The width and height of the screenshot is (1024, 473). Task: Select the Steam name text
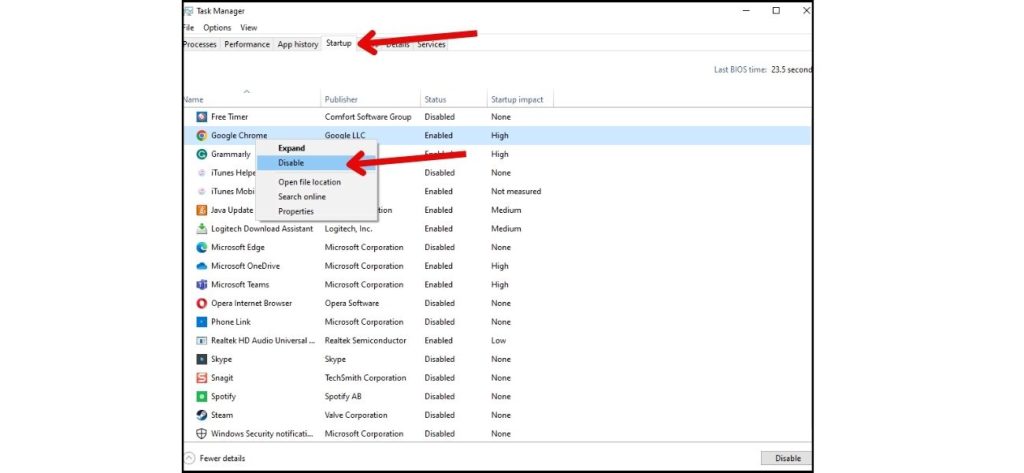click(221, 415)
